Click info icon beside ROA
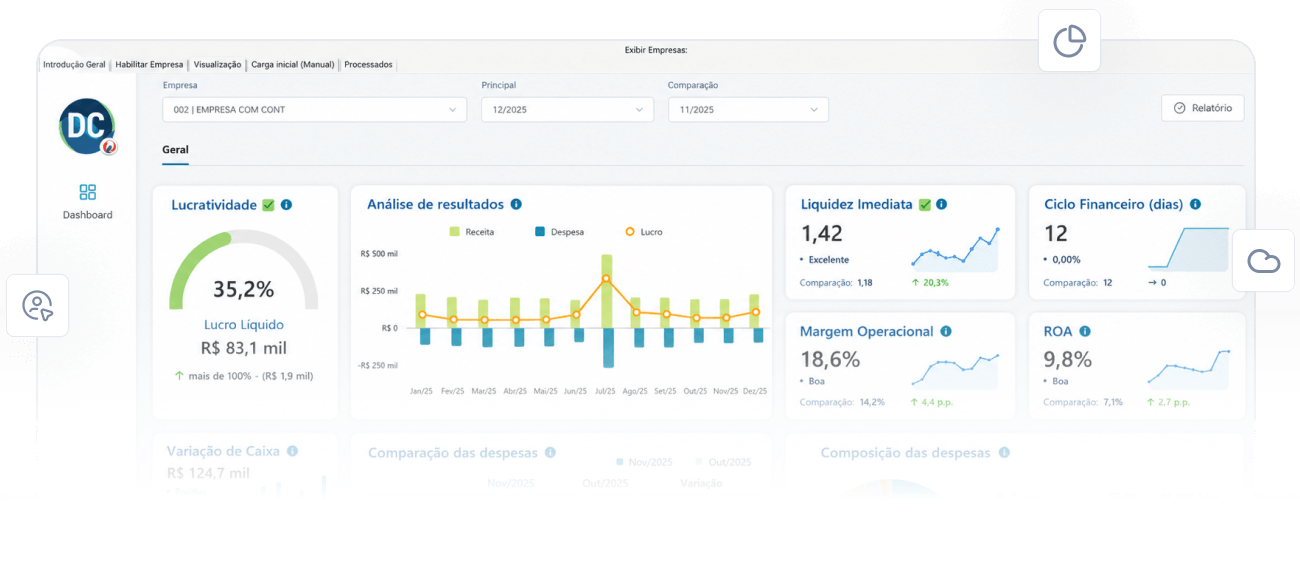The width and height of the screenshot is (1300, 572). pos(1085,331)
